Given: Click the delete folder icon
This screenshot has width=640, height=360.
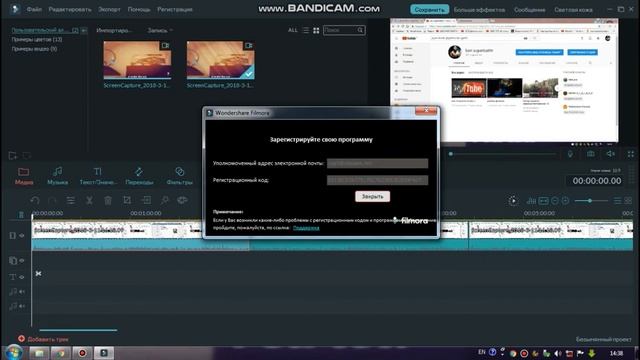Looking at the screenshot, I should [27, 156].
